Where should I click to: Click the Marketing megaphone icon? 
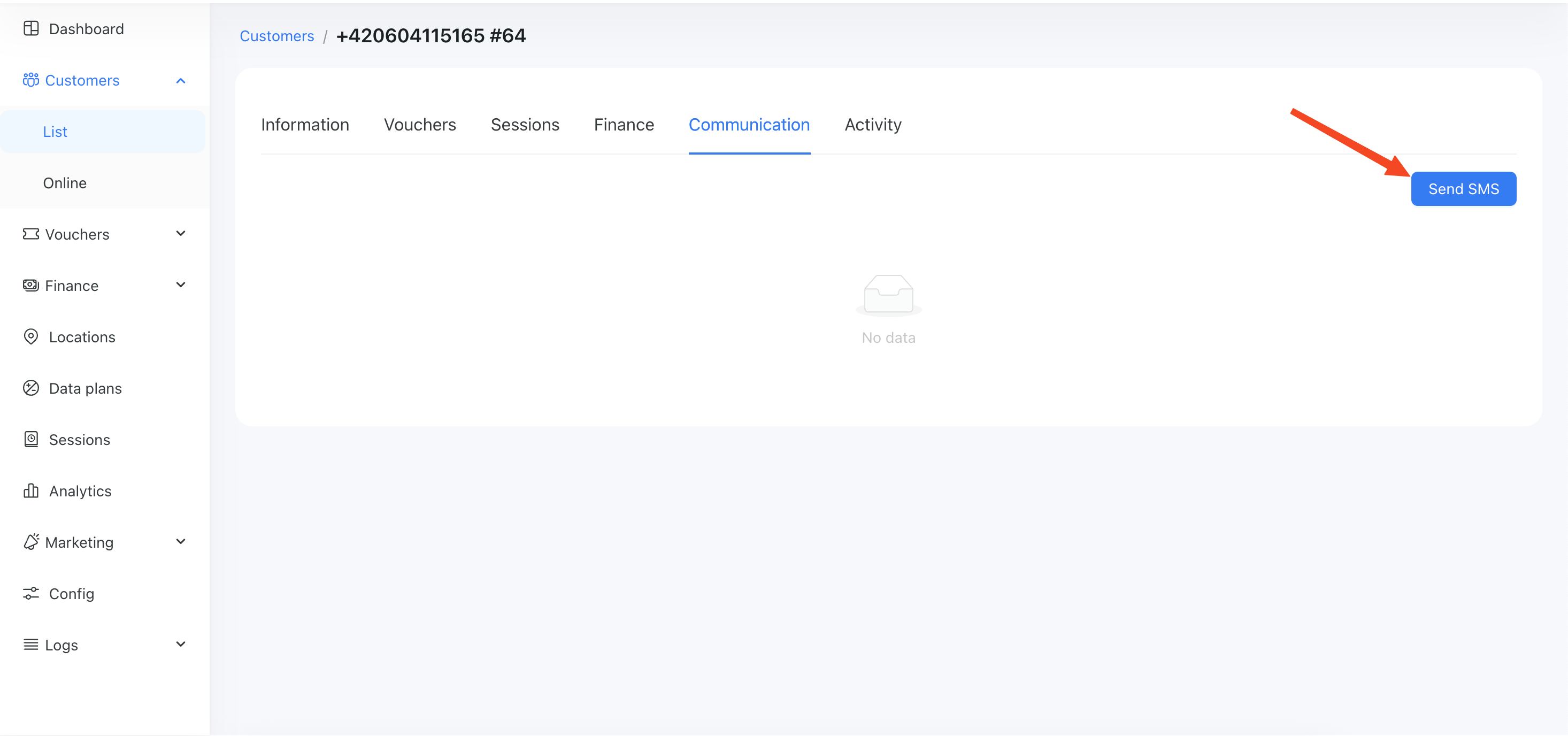[x=30, y=542]
